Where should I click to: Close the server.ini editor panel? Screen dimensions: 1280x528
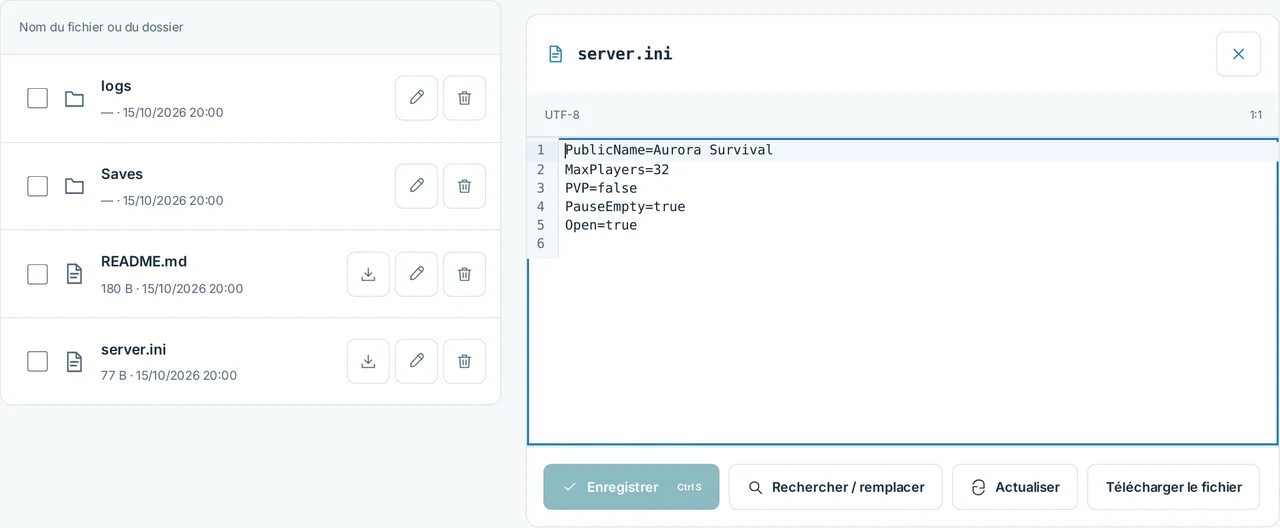click(x=1238, y=54)
